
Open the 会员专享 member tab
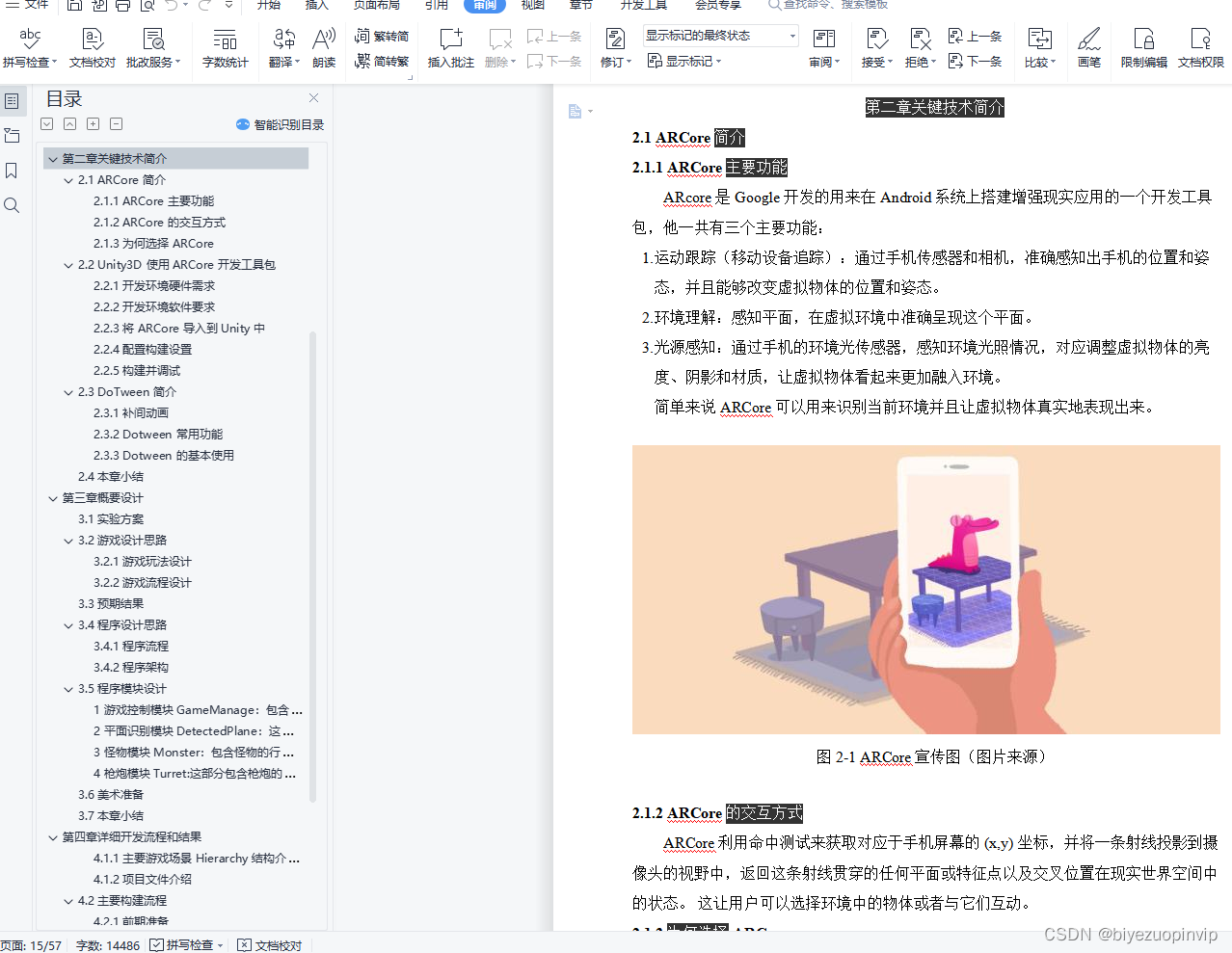(x=718, y=5)
